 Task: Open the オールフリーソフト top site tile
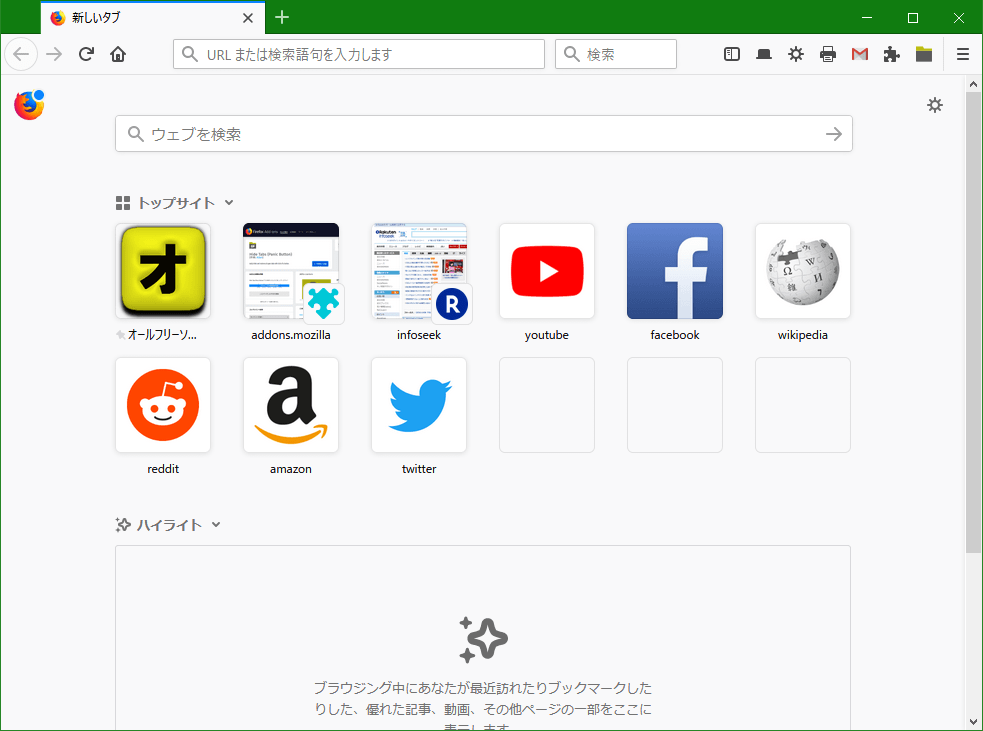[163, 271]
